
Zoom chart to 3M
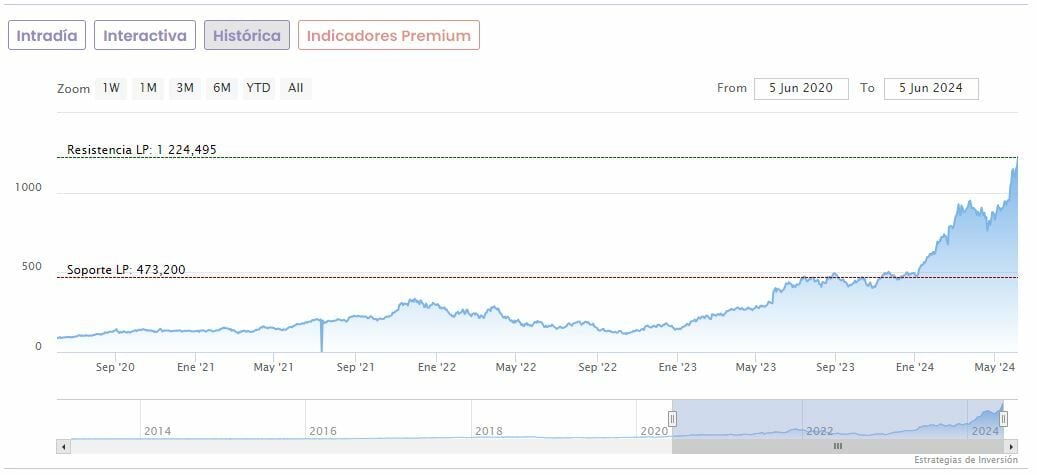pos(185,88)
